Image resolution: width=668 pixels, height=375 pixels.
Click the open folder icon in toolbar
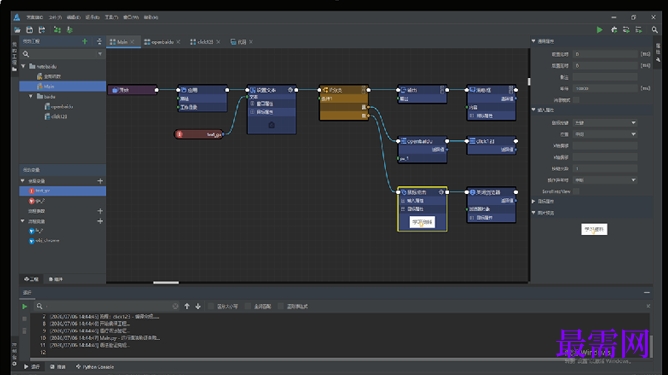[x=17, y=30]
